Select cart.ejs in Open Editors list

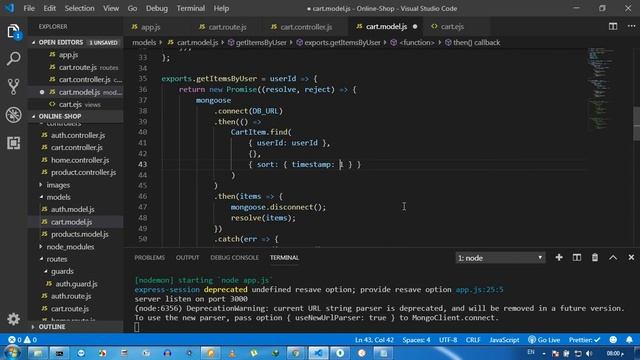pos(75,104)
